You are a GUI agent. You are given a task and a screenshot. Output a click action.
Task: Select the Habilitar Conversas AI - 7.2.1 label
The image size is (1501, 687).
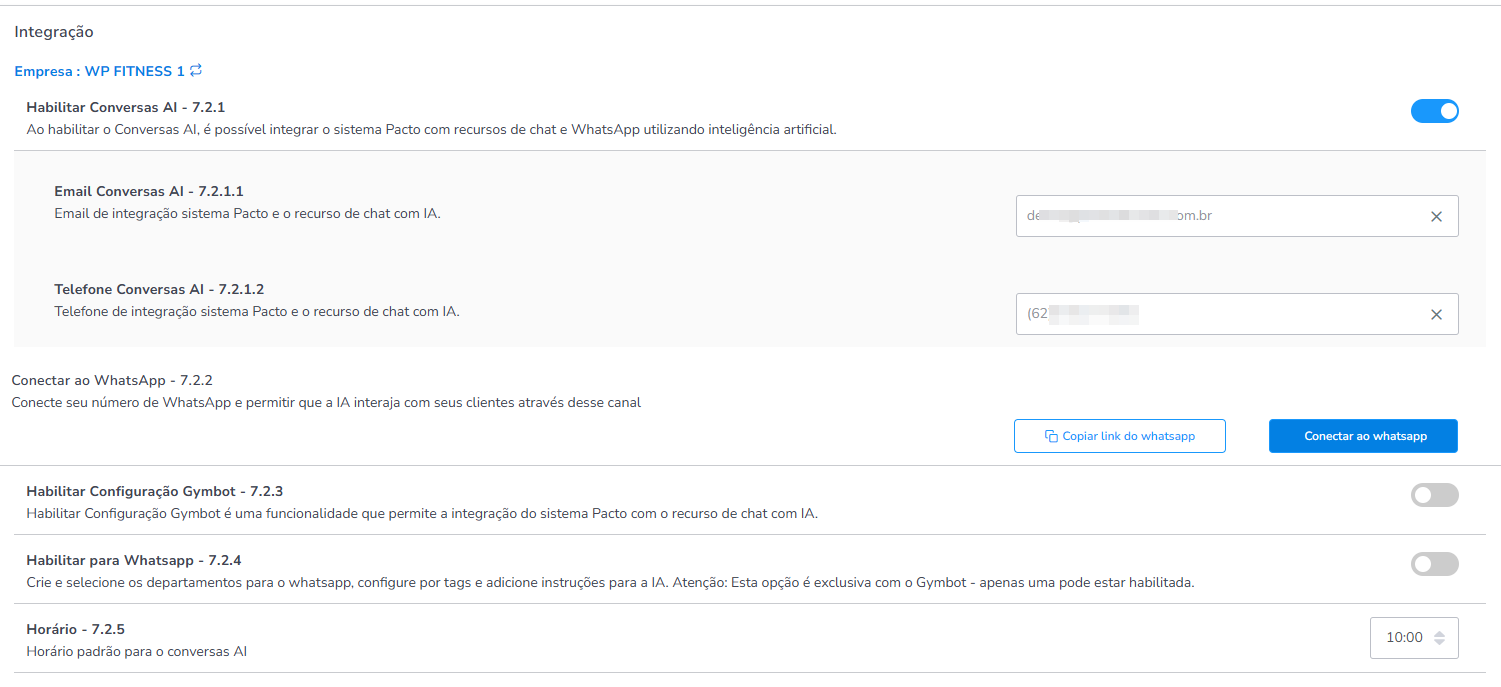tap(126, 107)
